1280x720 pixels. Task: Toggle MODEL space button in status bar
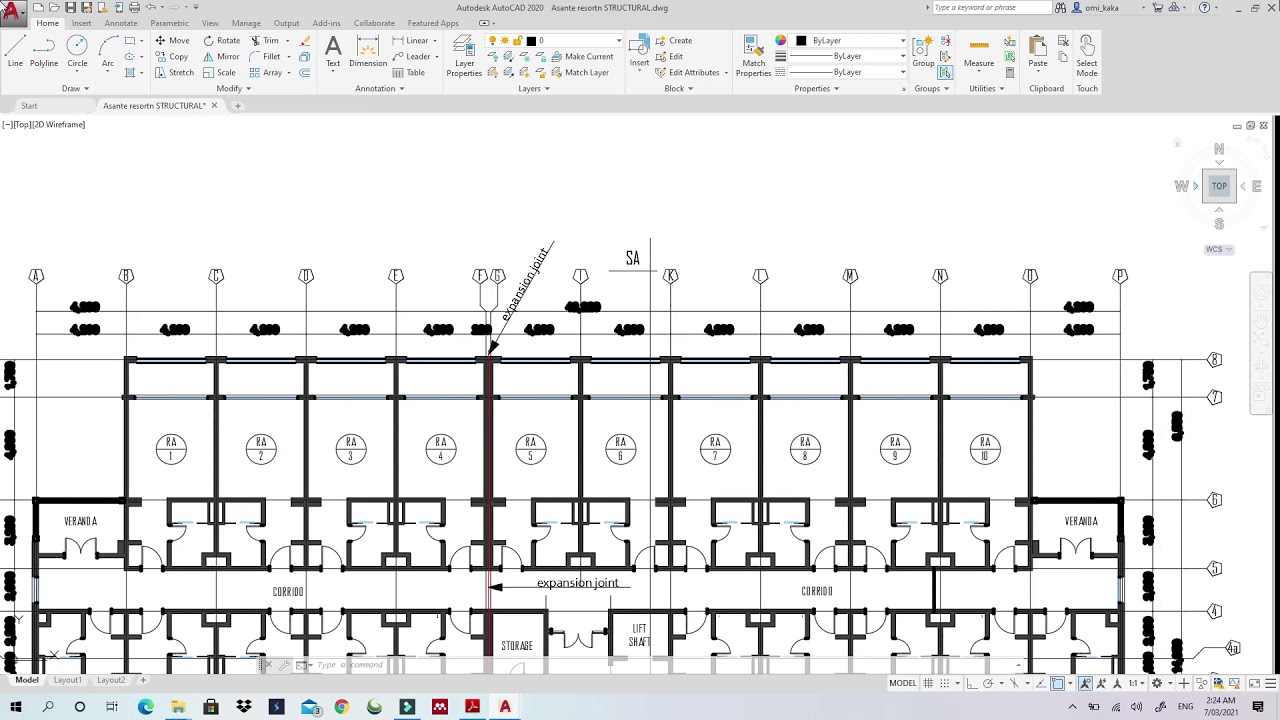coord(903,683)
